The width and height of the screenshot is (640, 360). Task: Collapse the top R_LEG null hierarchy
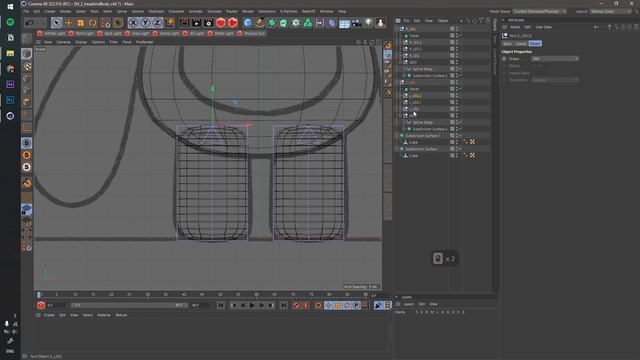(397, 29)
